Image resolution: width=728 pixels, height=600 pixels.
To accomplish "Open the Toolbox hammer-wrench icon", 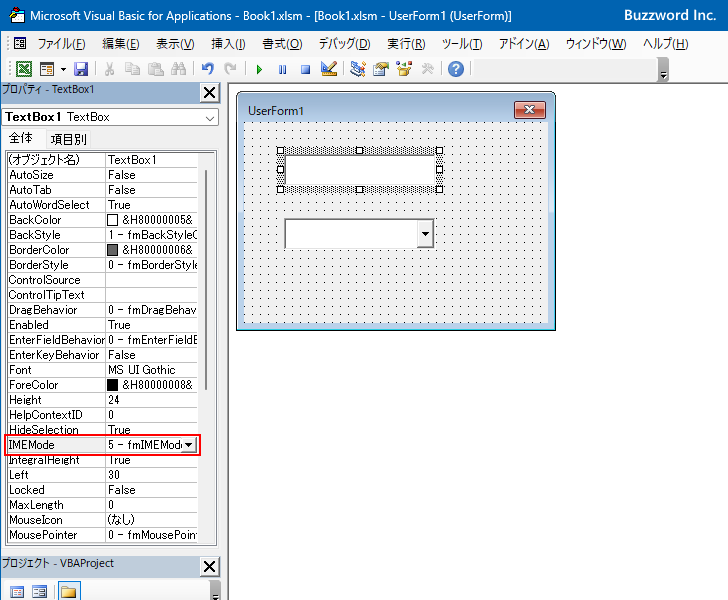I will [427, 69].
